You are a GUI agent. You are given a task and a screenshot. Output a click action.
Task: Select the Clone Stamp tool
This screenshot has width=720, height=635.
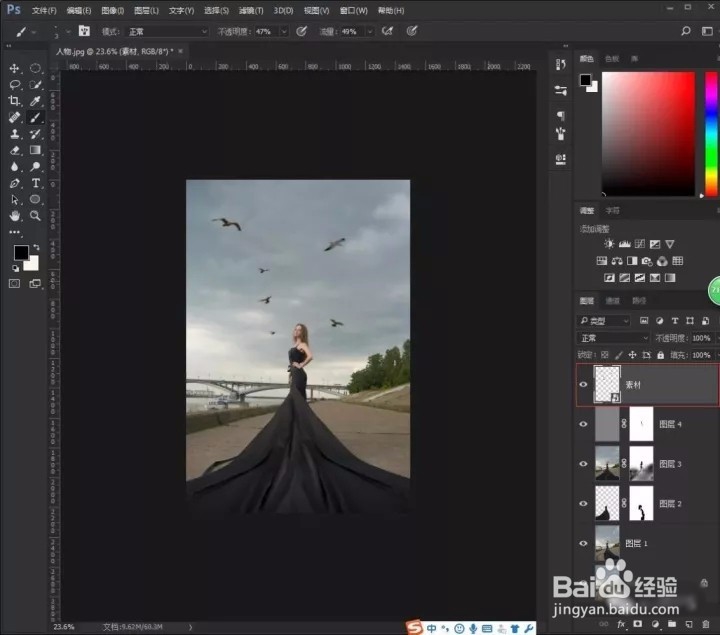coord(14,134)
